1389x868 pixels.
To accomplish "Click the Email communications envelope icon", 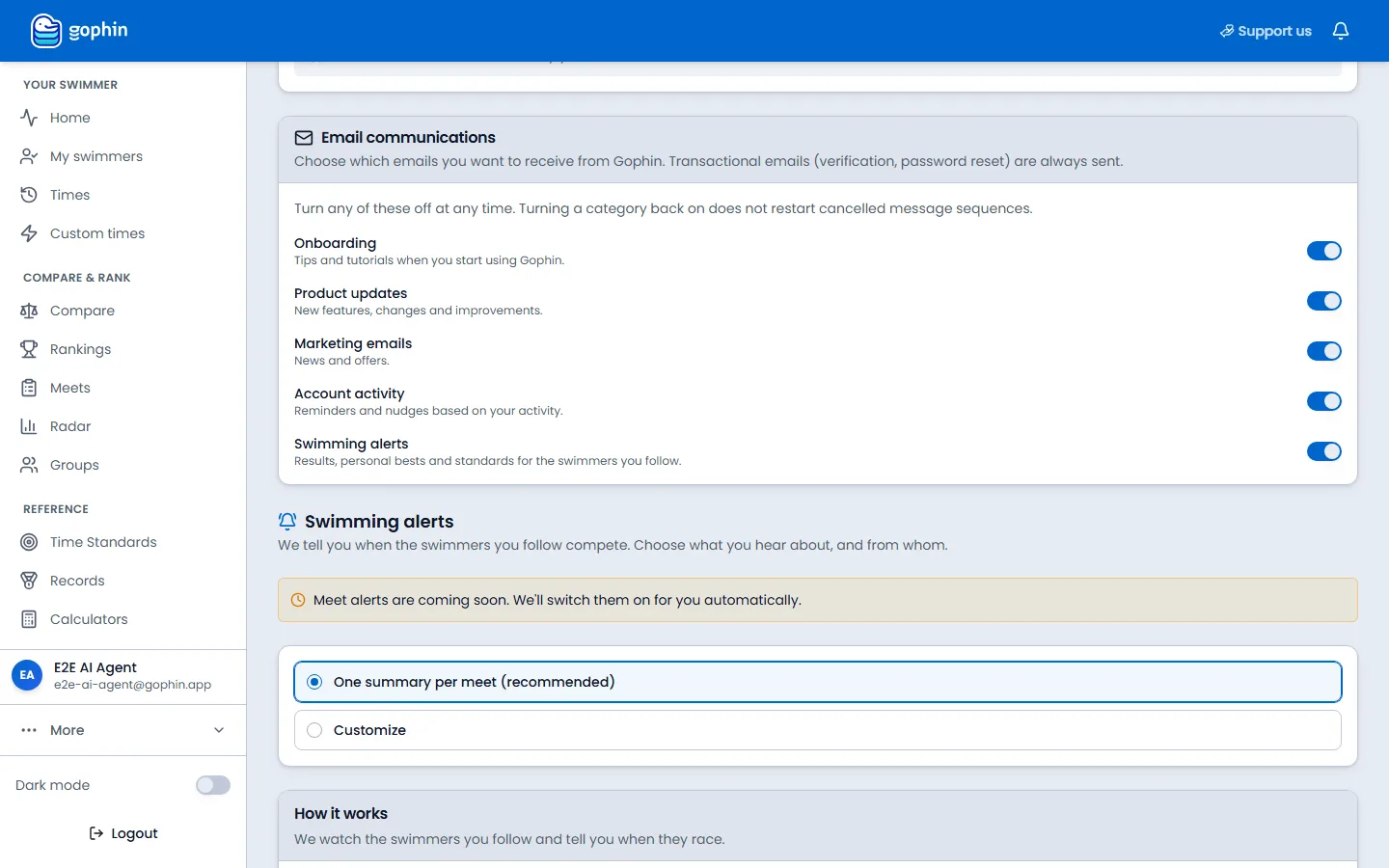I will pyautogui.click(x=304, y=138).
